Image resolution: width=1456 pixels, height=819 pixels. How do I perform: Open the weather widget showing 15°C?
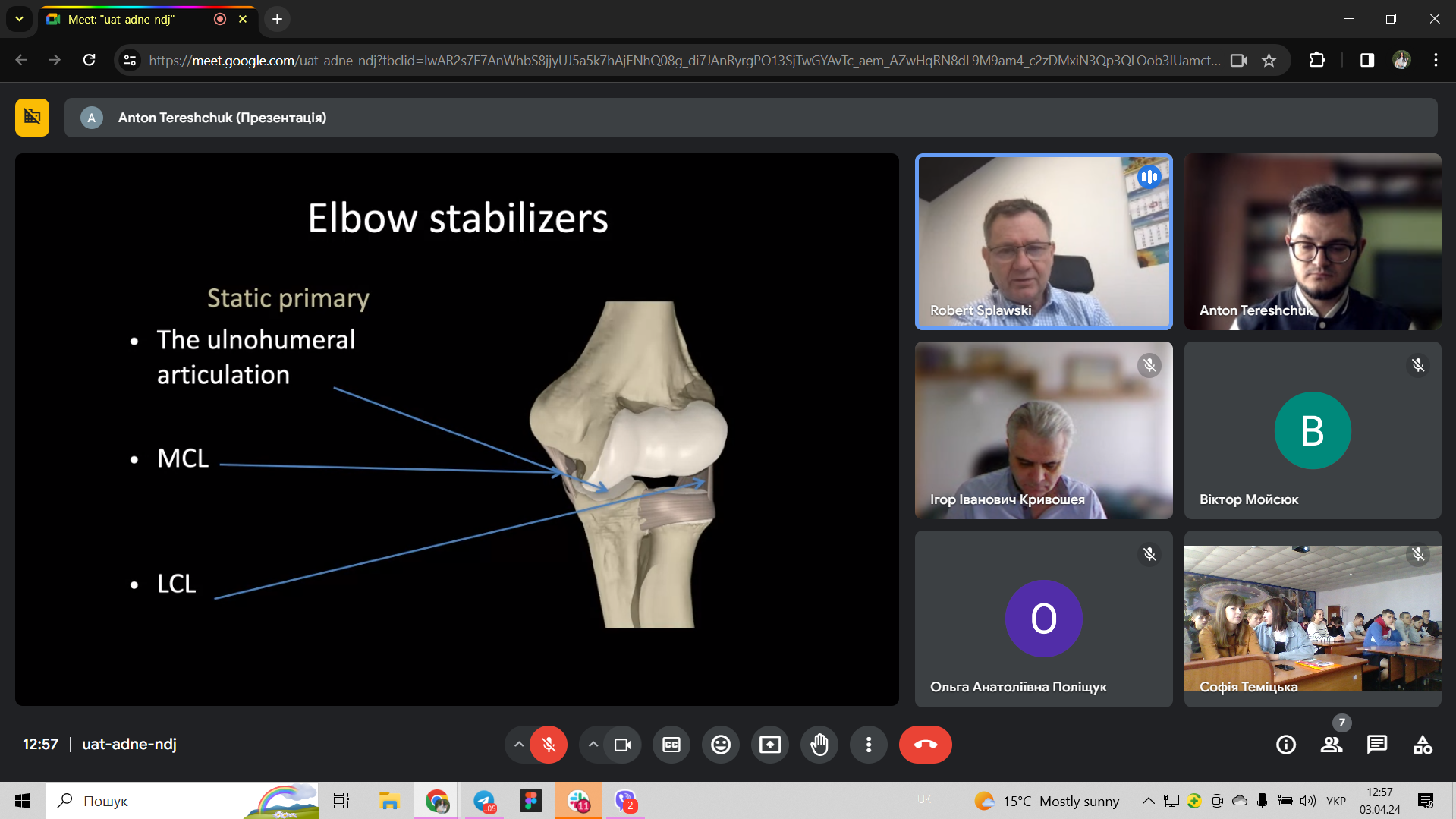1046,801
